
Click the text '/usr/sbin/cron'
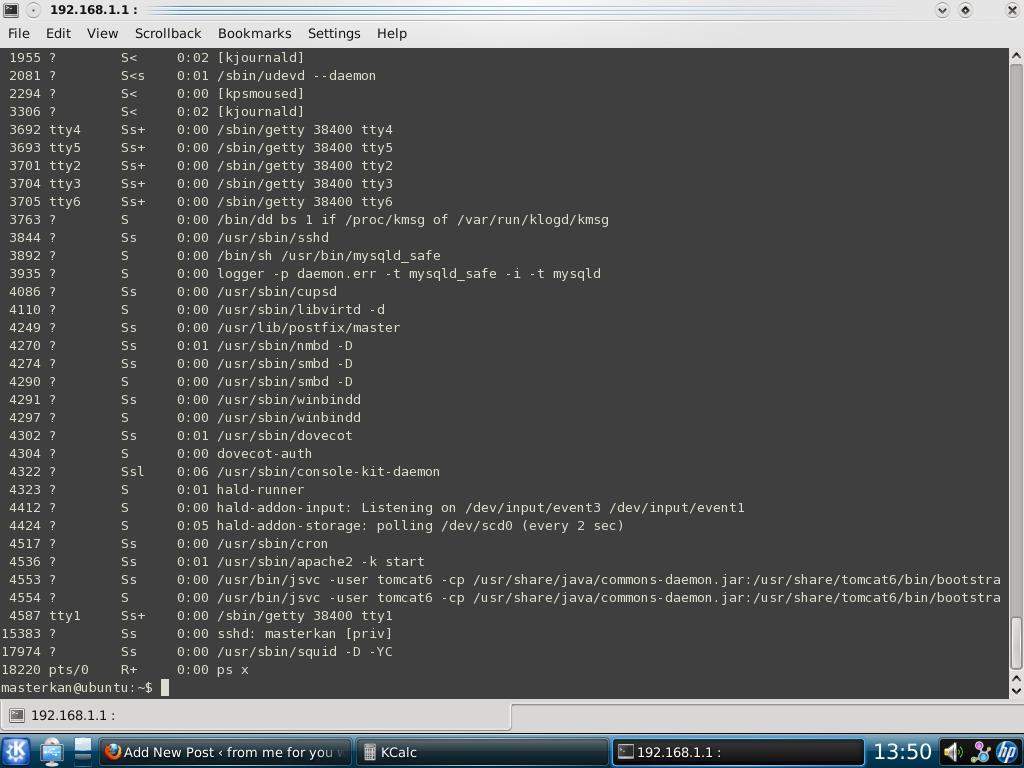[273, 544]
